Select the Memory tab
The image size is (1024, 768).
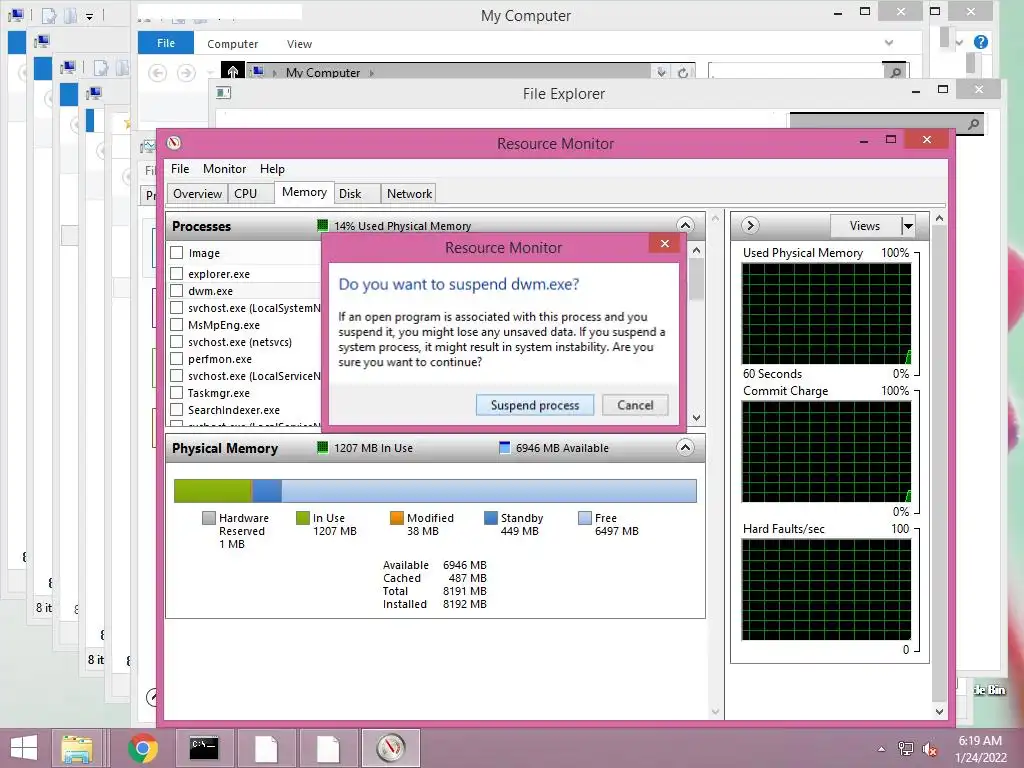(304, 192)
